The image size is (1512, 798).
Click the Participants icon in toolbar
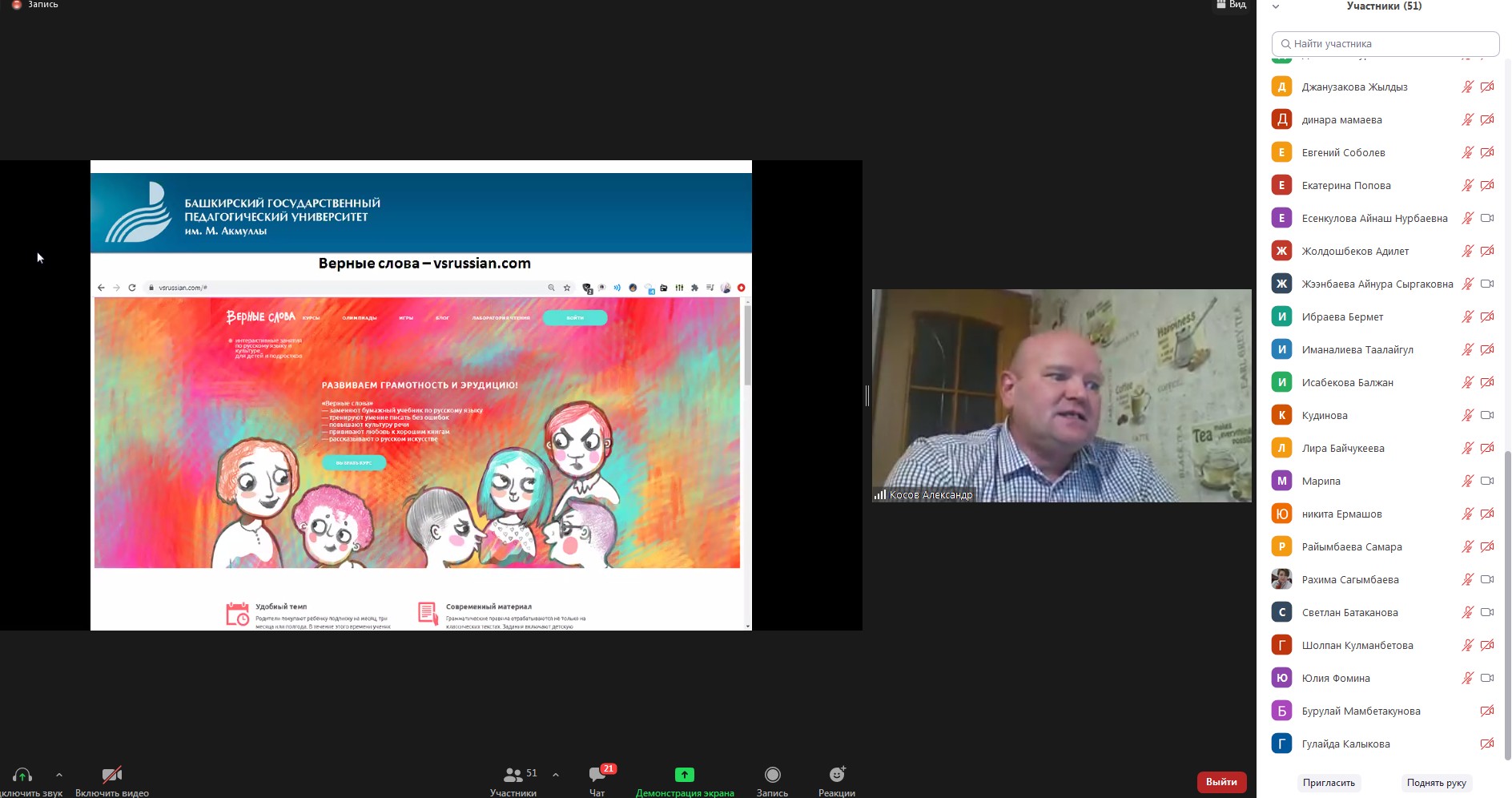tap(513, 775)
